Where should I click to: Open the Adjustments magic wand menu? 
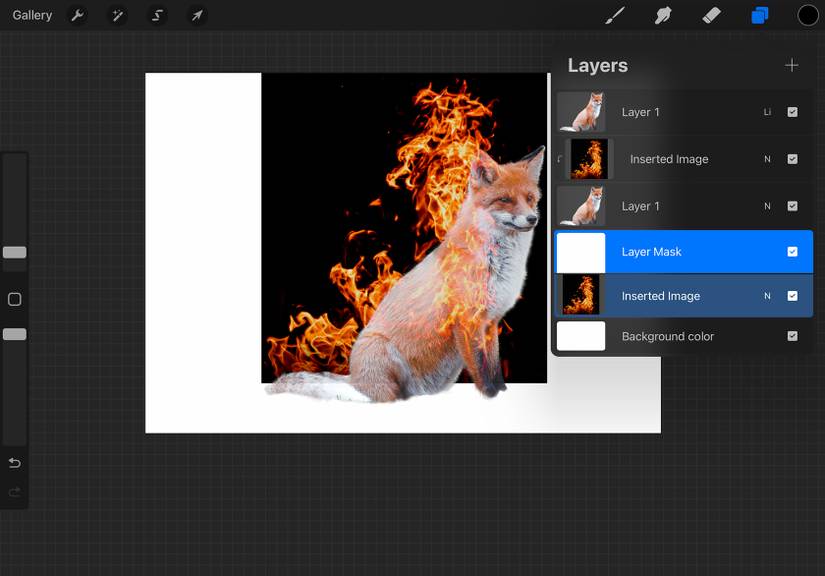coord(117,15)
